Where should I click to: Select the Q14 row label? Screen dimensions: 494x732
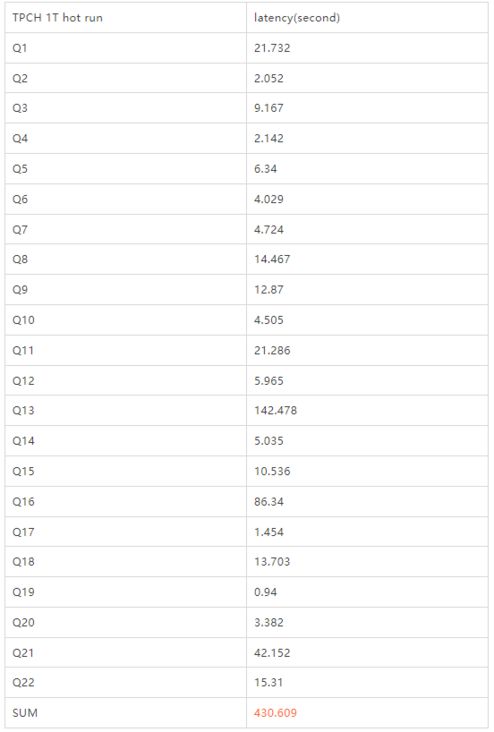coord(23,441)
